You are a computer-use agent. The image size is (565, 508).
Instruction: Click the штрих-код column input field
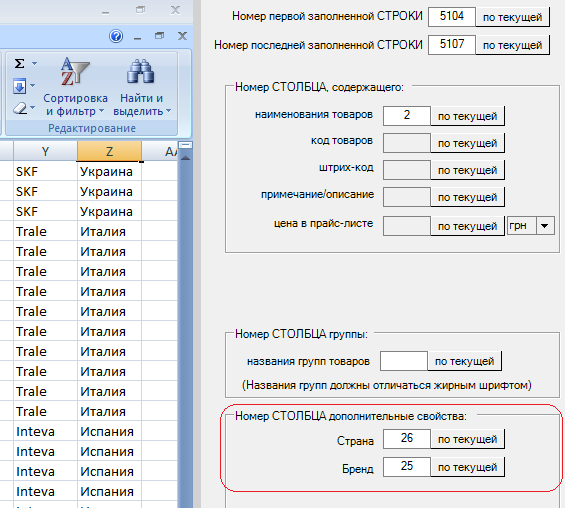pyautogui.click(x=406, y=170)
